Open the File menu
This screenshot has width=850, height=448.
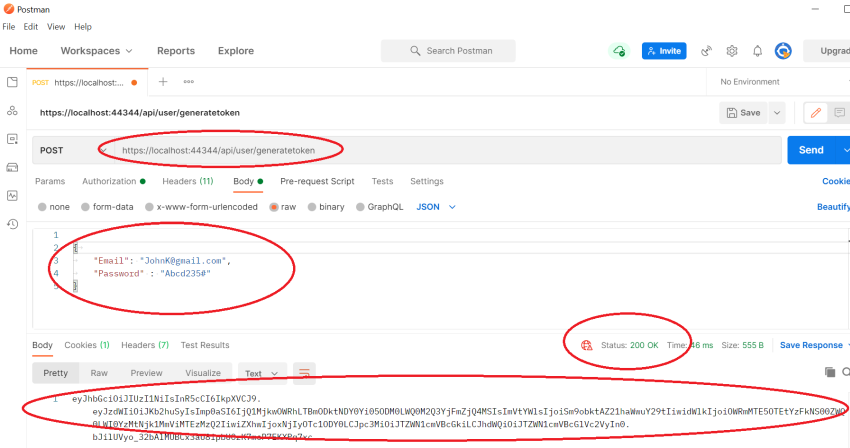(x=9, y=27)
